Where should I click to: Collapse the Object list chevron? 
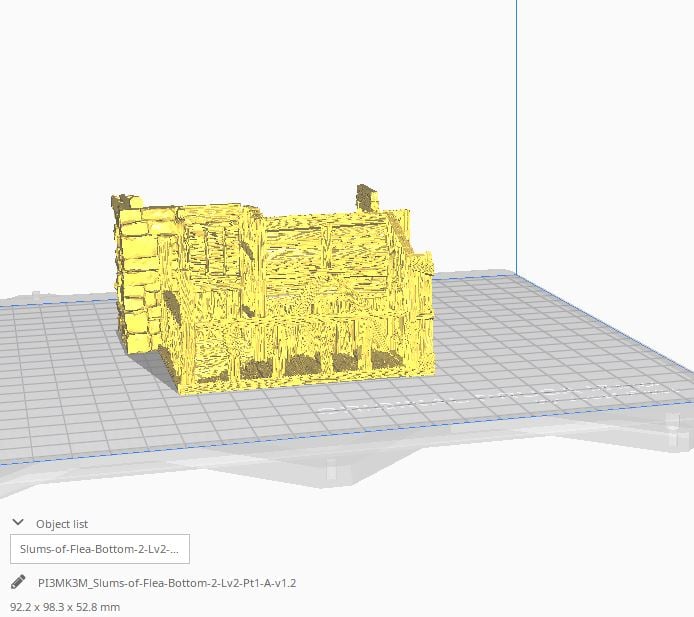tap(18, 523)
